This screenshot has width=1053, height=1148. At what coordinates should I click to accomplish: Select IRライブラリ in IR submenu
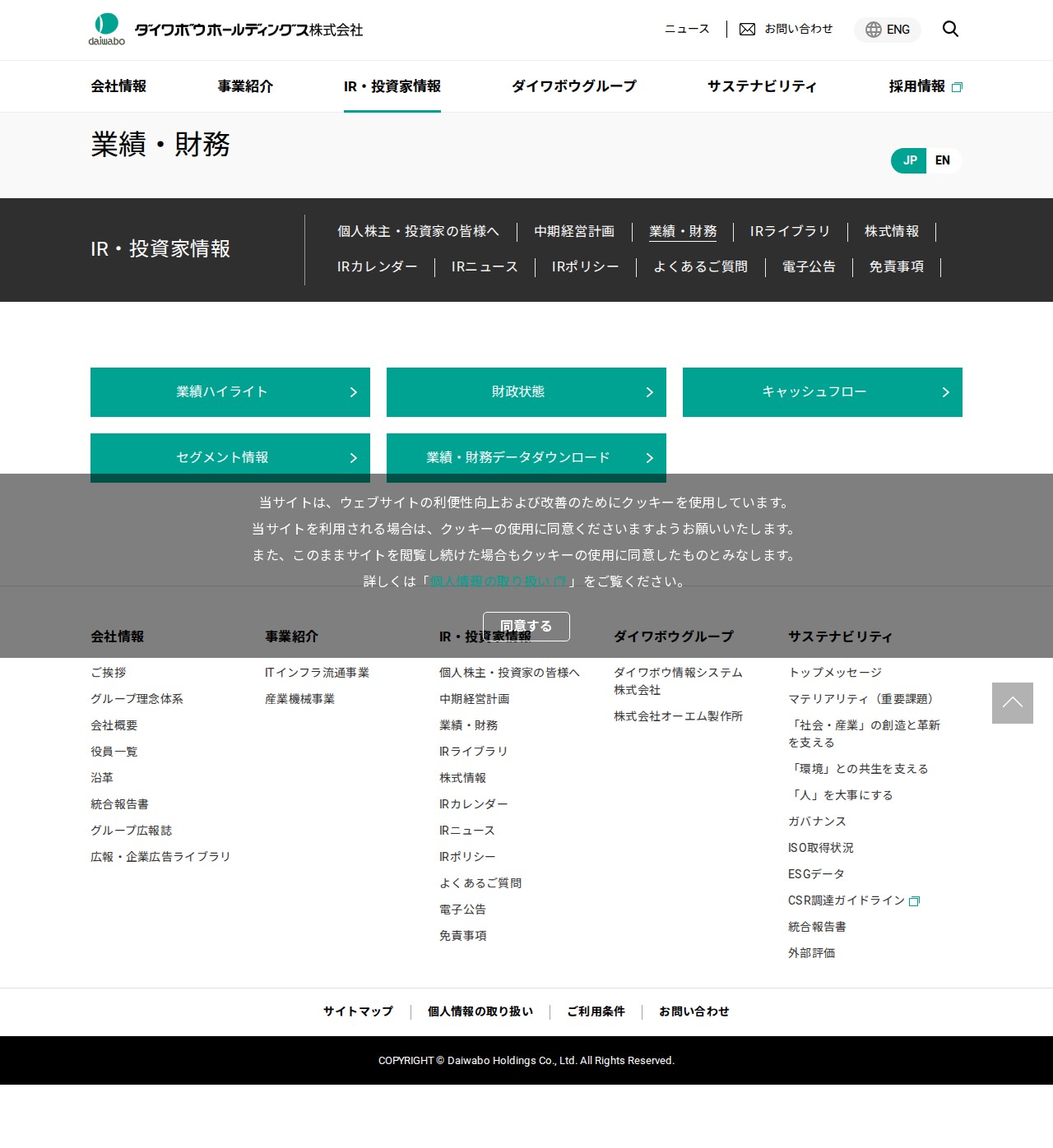point(790,232)
